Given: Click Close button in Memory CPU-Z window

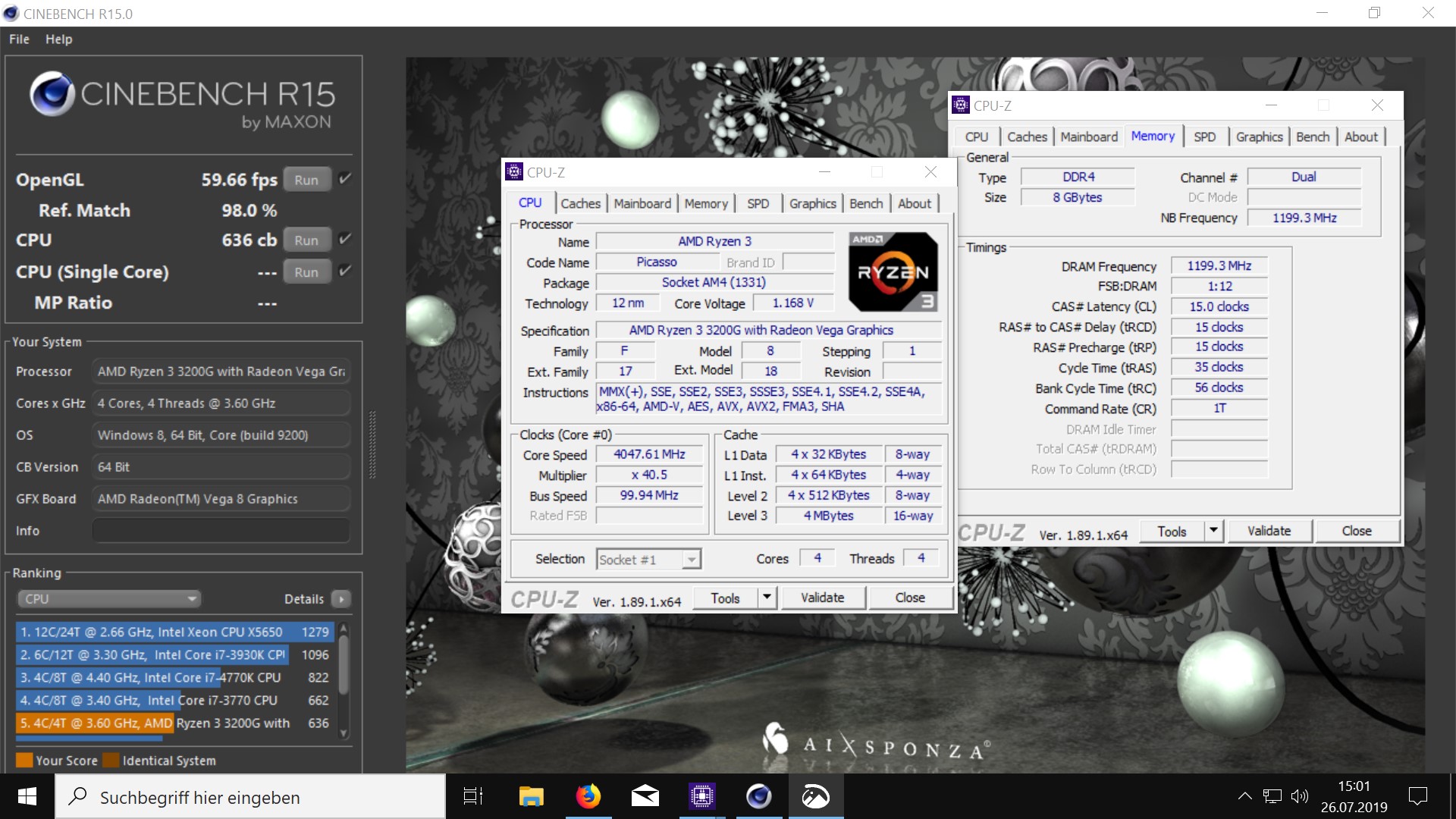Looking at the screenshot, I should 1357,532.
